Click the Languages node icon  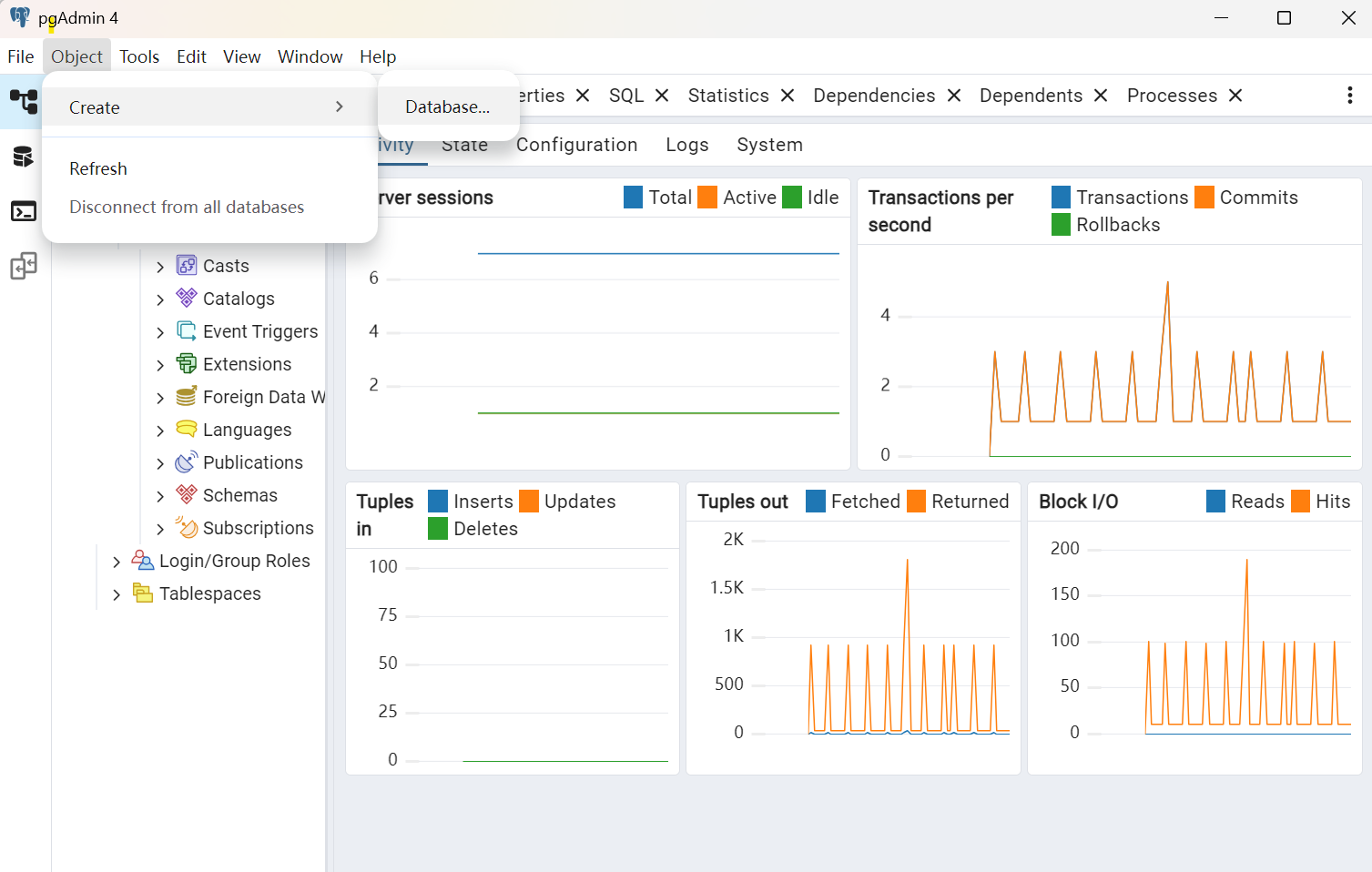coord(187,429)
